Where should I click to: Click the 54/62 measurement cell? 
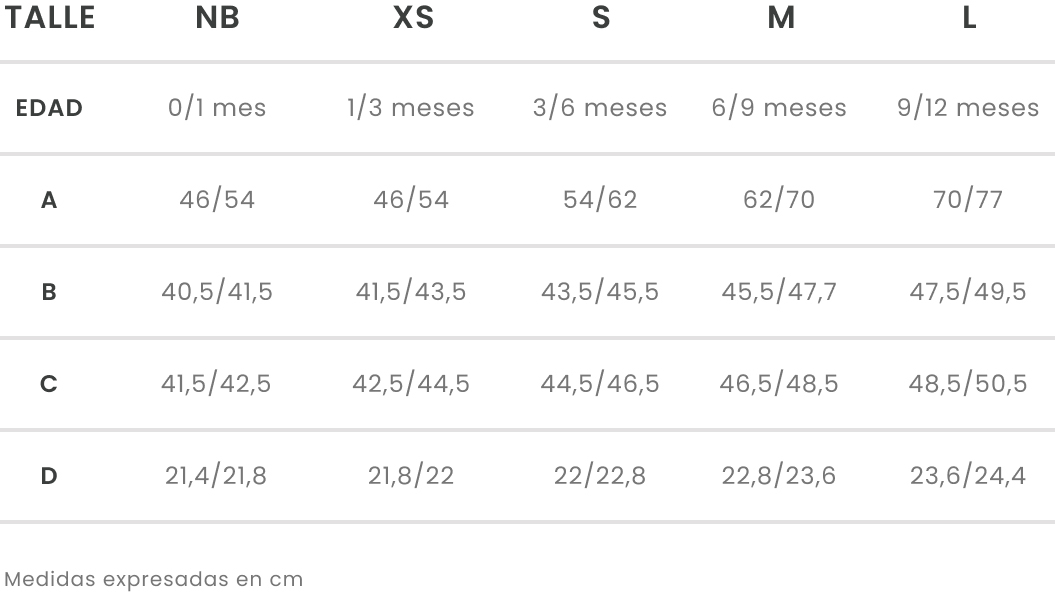click(x=599, y=199)
